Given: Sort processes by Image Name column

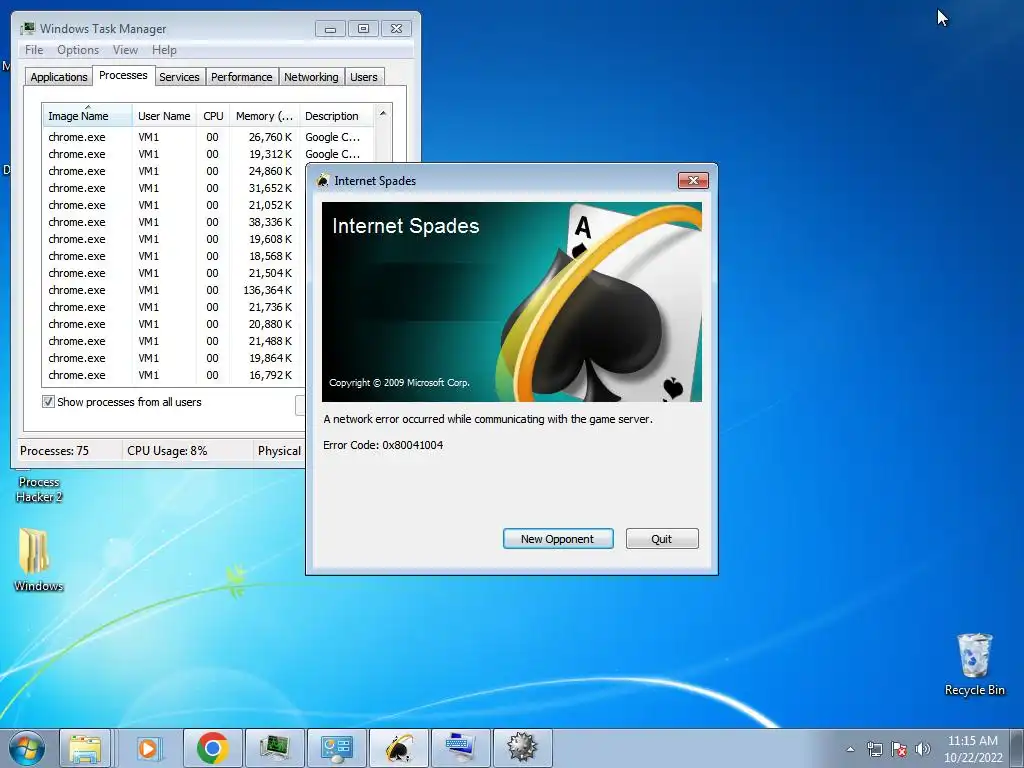Looking at the screenshot, I should [x=87, y=116].
